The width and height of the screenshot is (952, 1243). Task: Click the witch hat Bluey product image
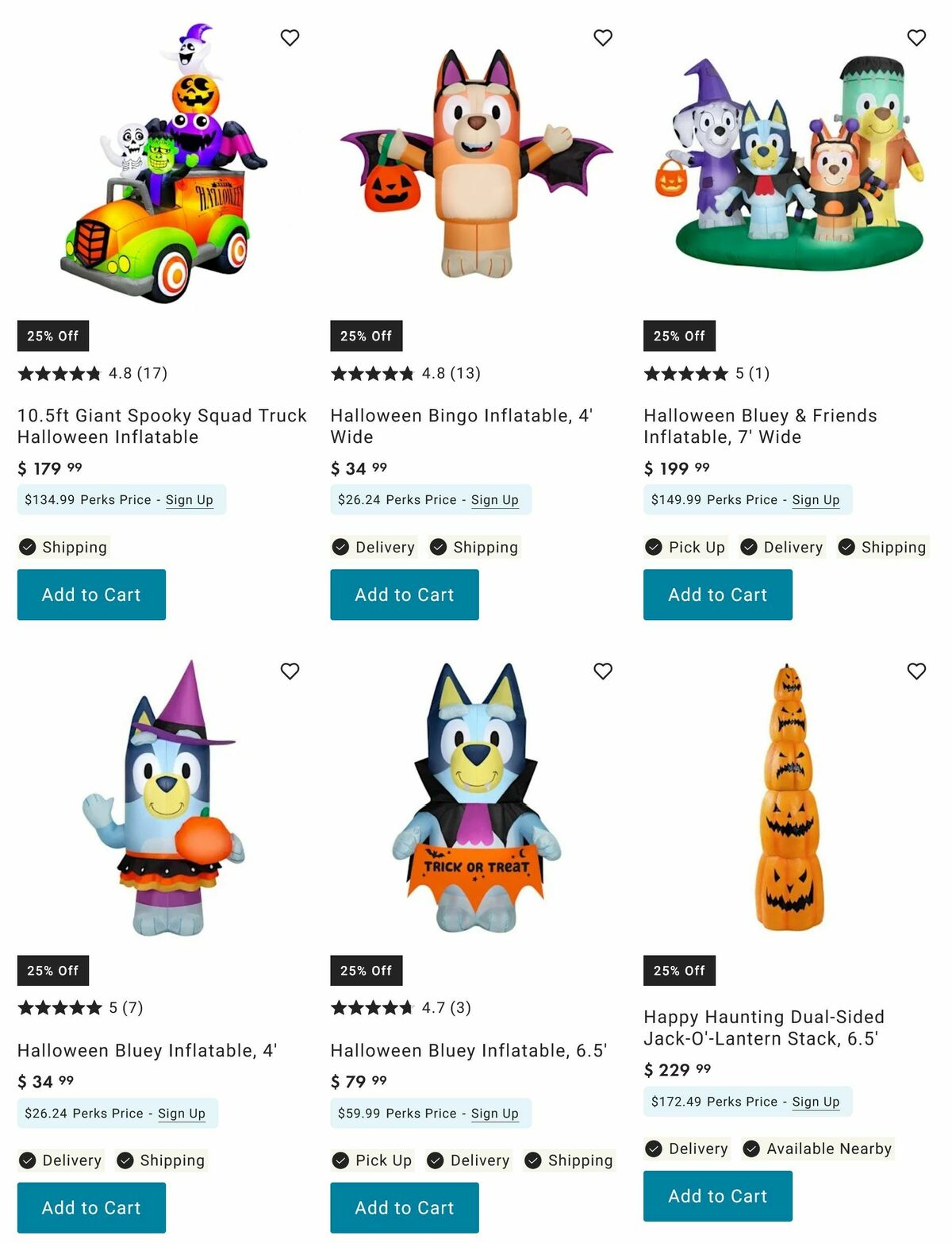164,798
